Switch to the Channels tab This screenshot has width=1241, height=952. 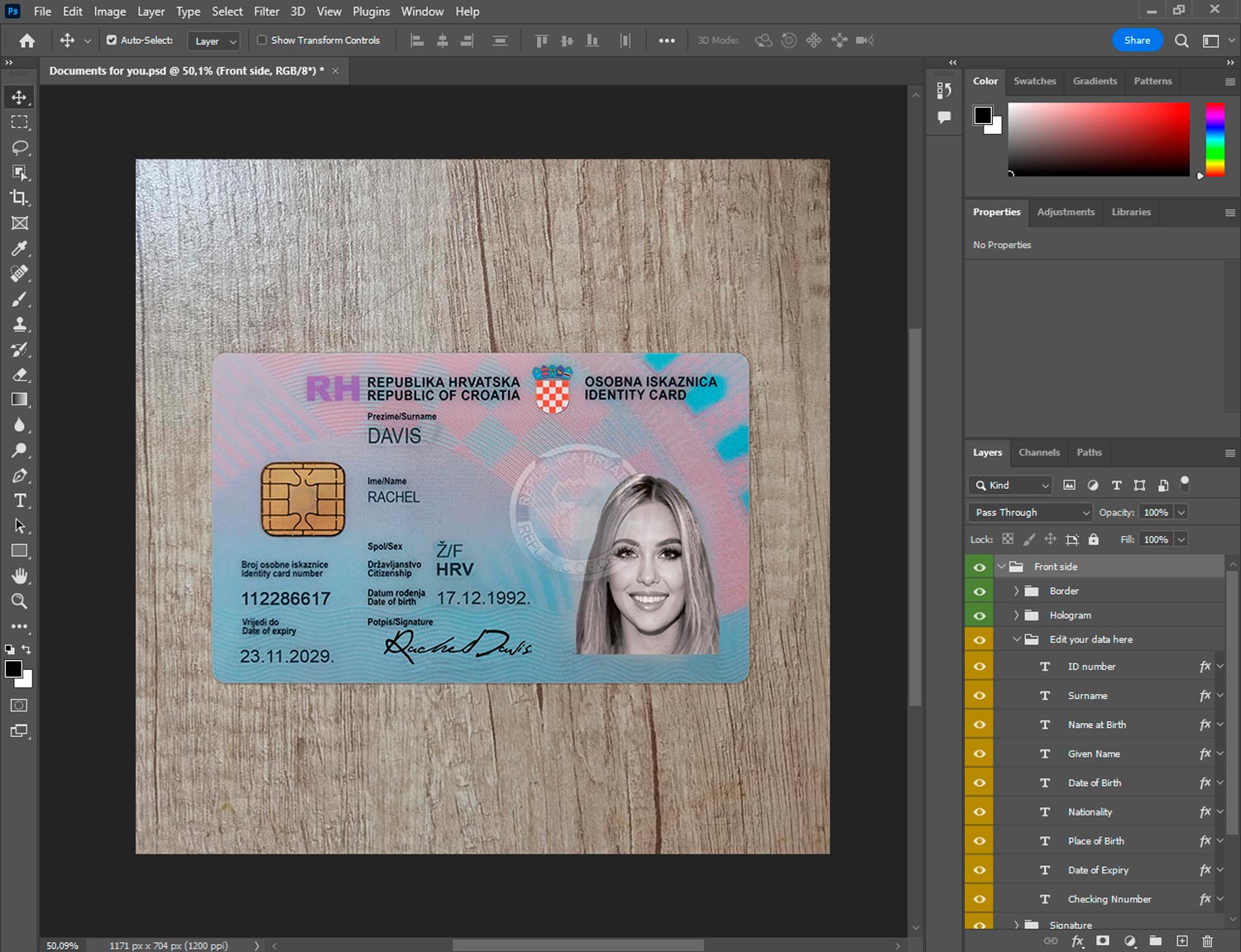(x=1038, y=452)
